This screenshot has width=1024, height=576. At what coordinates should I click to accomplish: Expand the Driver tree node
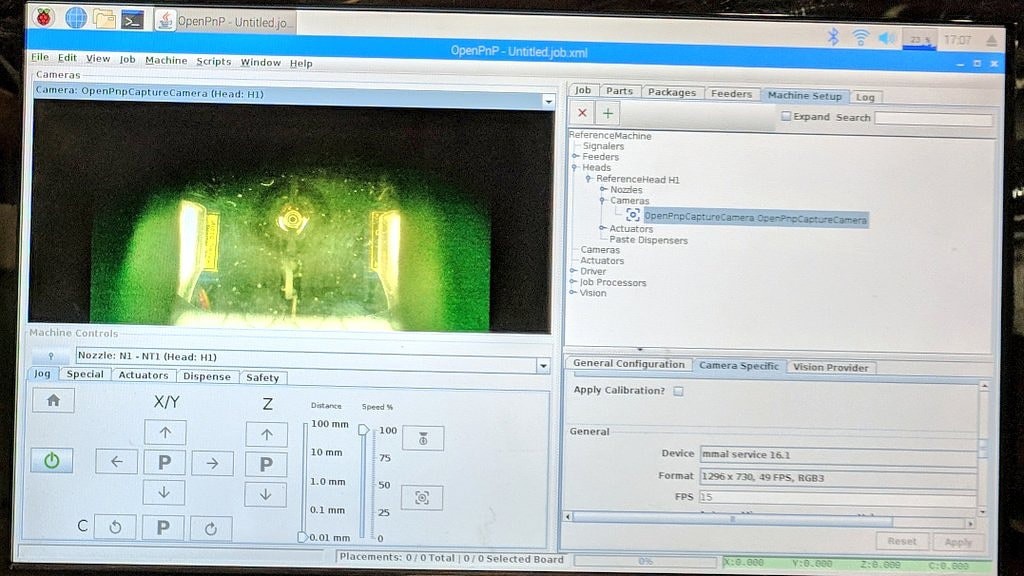[573, 270]
